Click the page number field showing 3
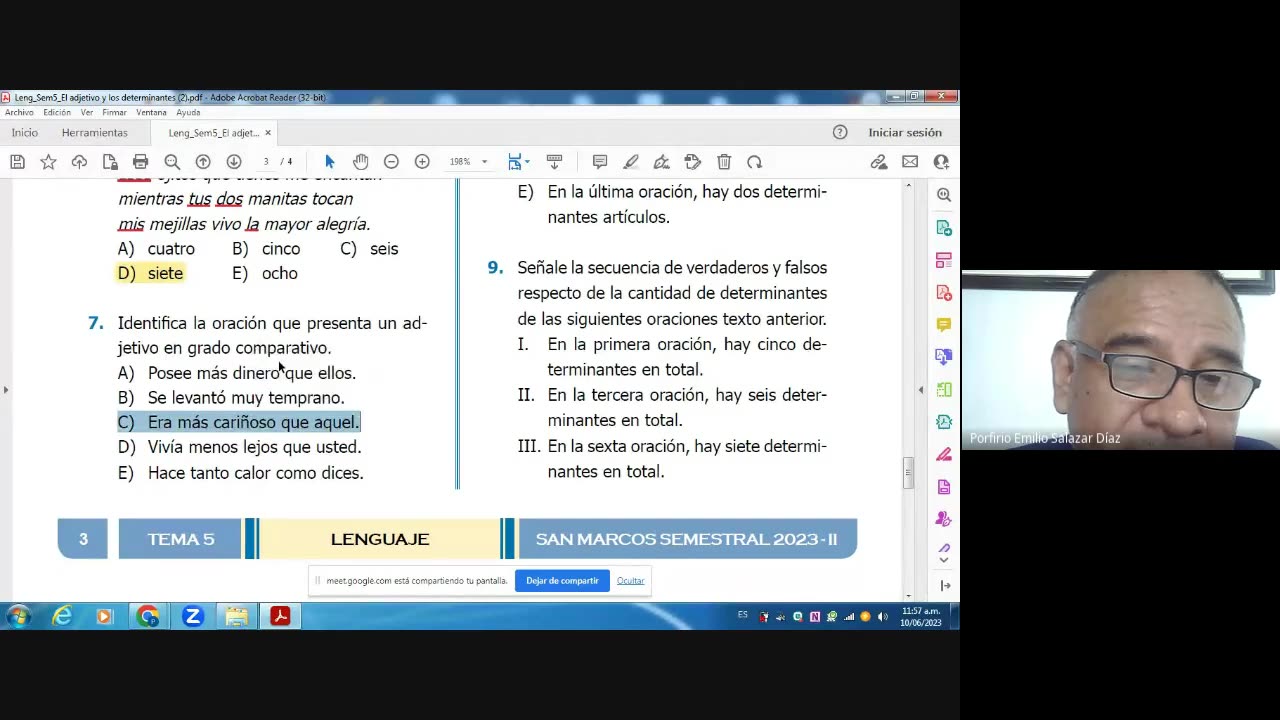Screen dimensions: 1280x720 (266, 162)
